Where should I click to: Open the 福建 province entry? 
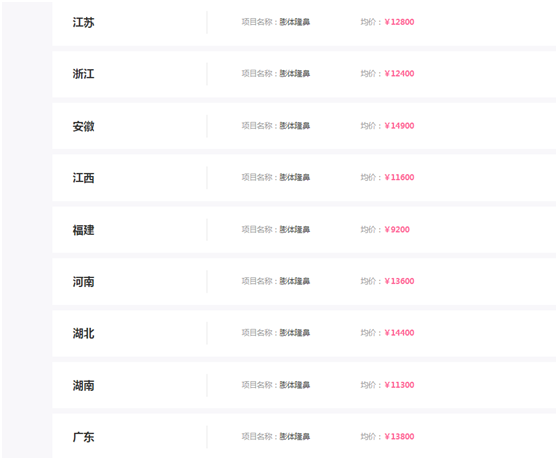[x=84, y=230]
